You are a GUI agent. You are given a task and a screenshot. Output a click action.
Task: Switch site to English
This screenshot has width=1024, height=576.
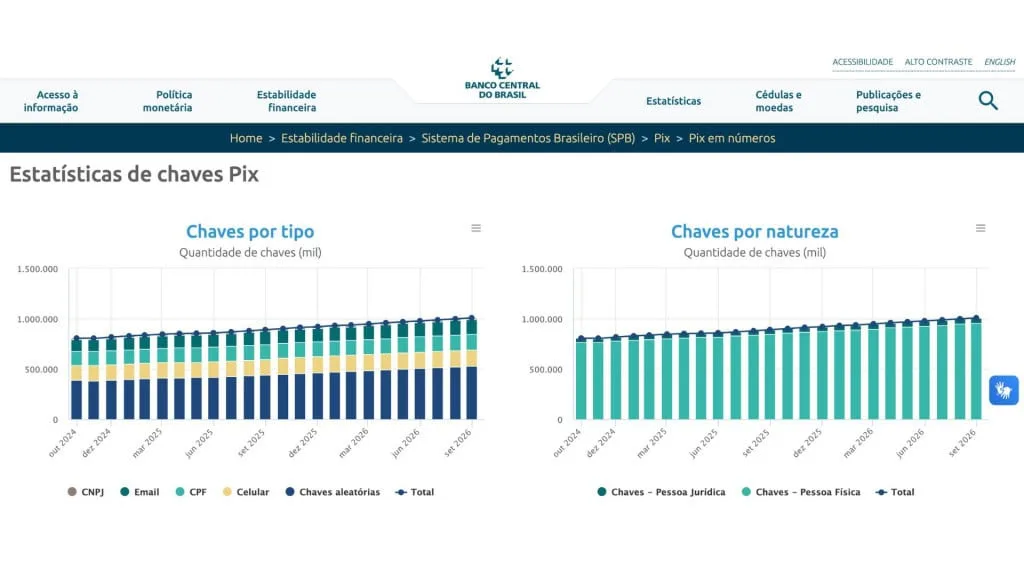(x=1000, y=62)
